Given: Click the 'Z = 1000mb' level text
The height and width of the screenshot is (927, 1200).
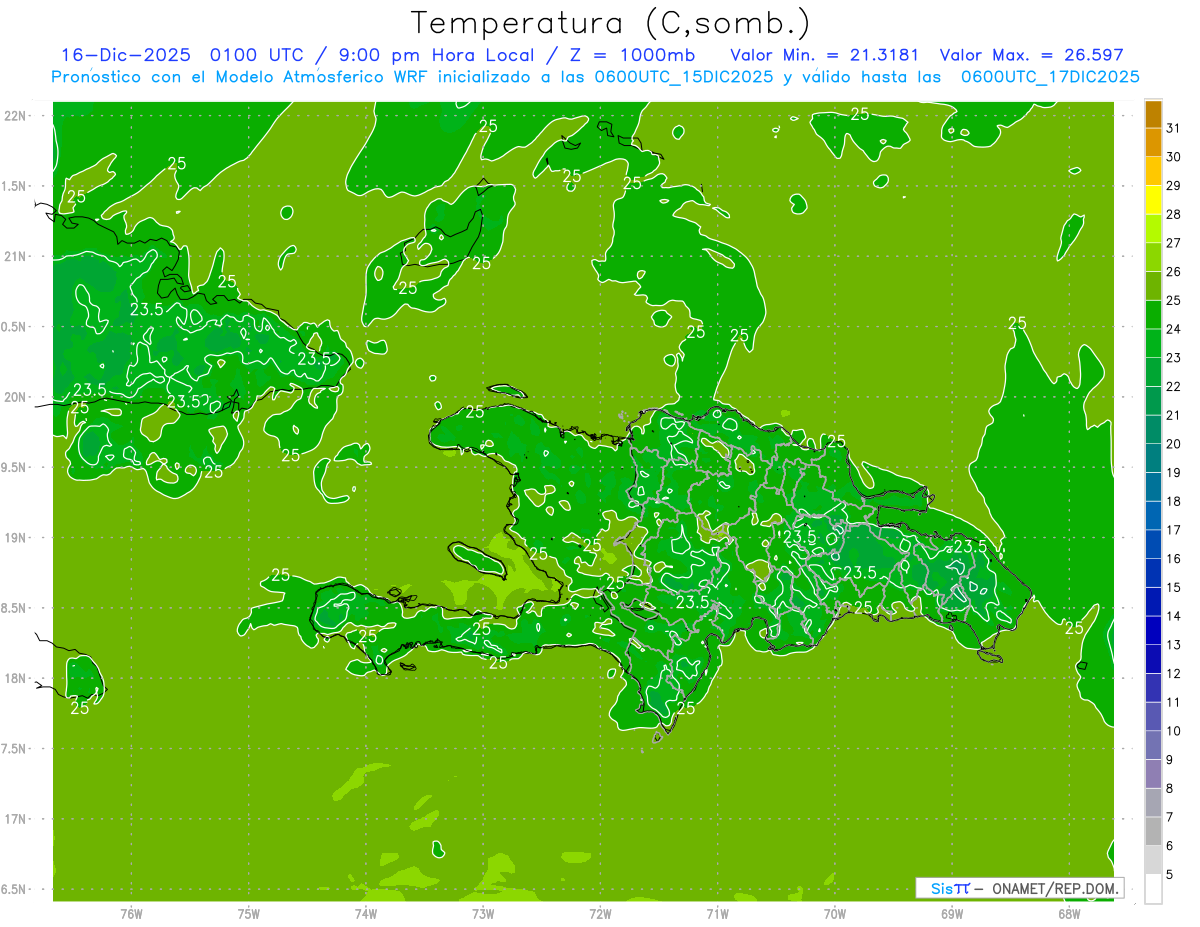Looking at the screenshot, I should click(x=634, y=55).
